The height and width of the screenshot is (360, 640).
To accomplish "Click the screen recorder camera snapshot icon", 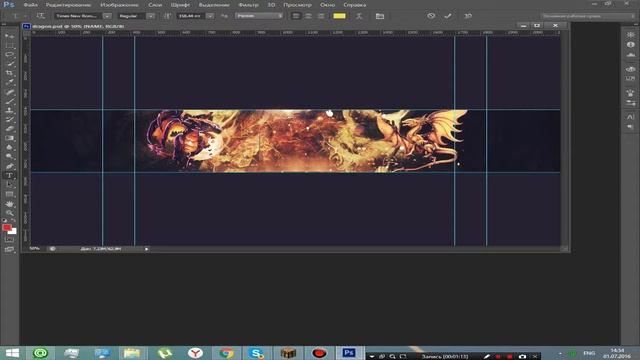I will (522, 356).
